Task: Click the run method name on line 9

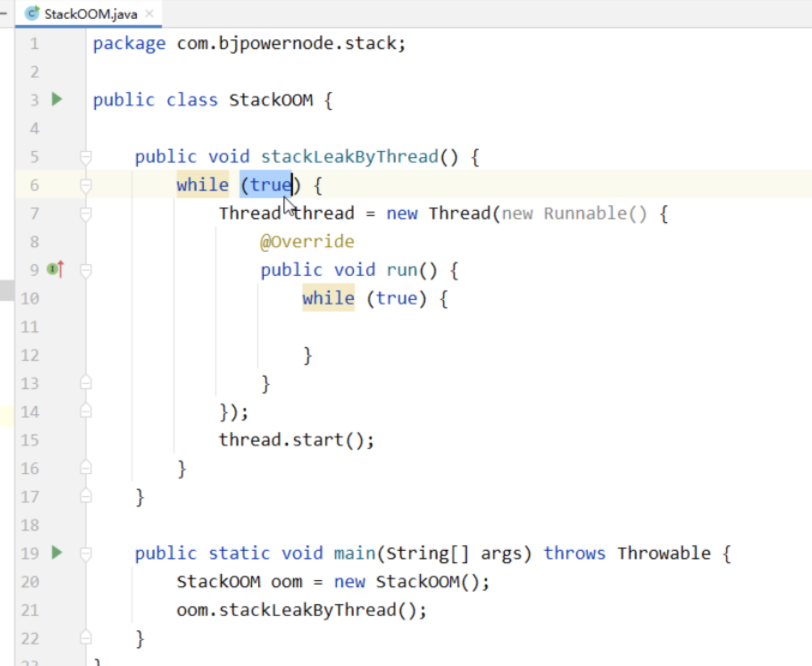Action: coord(402,270)
